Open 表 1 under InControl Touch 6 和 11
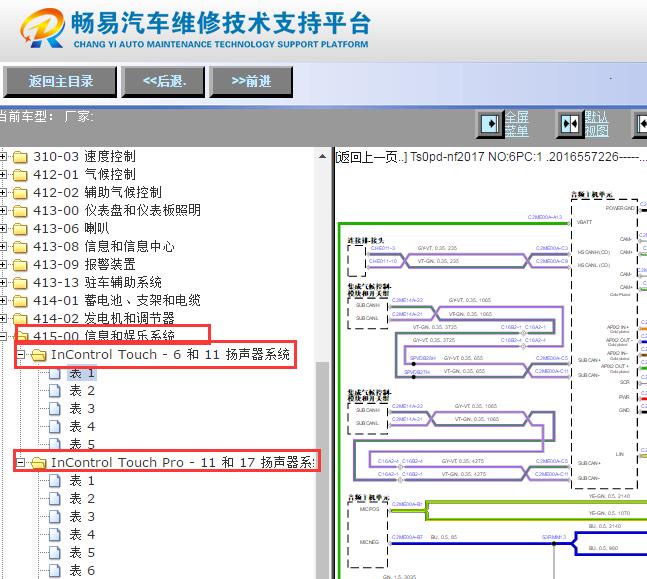The height and width of the screenshot is (579, 647). [x=82, y=373]
